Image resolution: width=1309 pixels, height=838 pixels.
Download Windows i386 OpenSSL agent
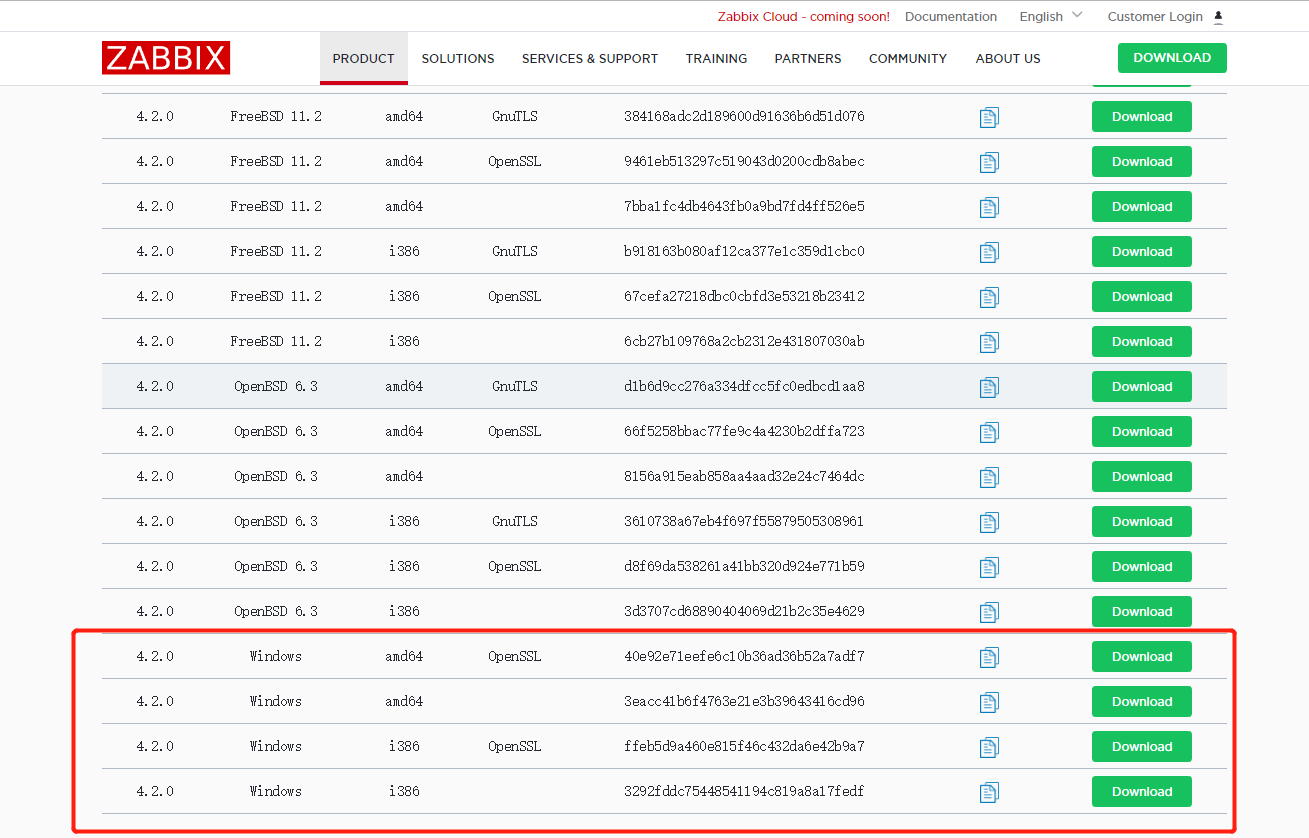1142,746
